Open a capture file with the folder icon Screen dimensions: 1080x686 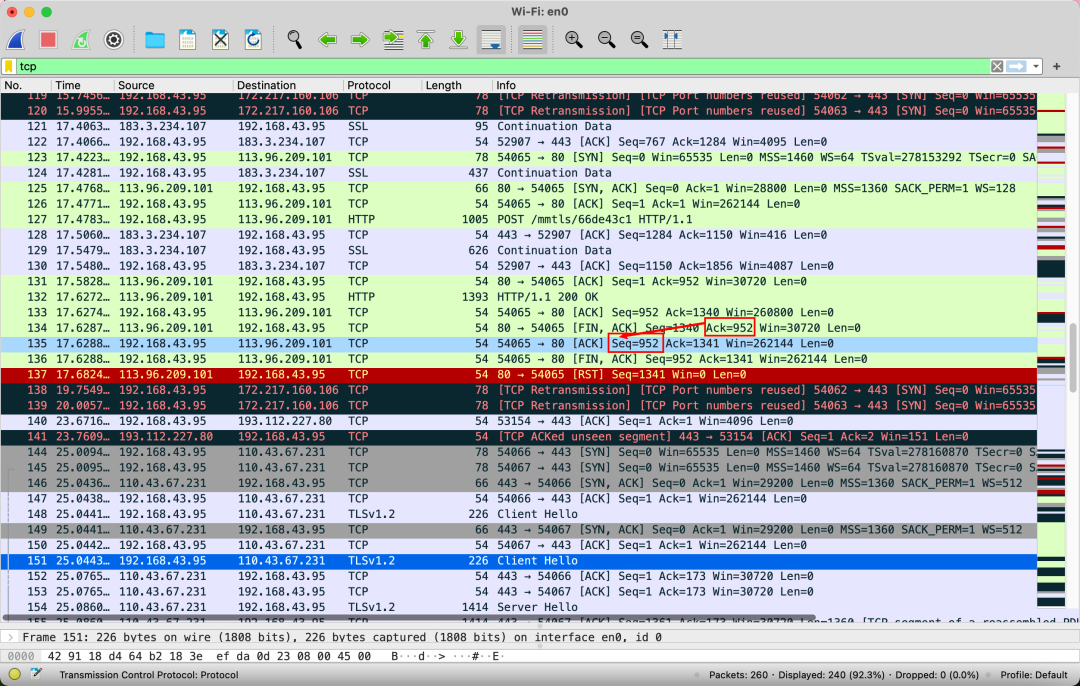[155, 40]
